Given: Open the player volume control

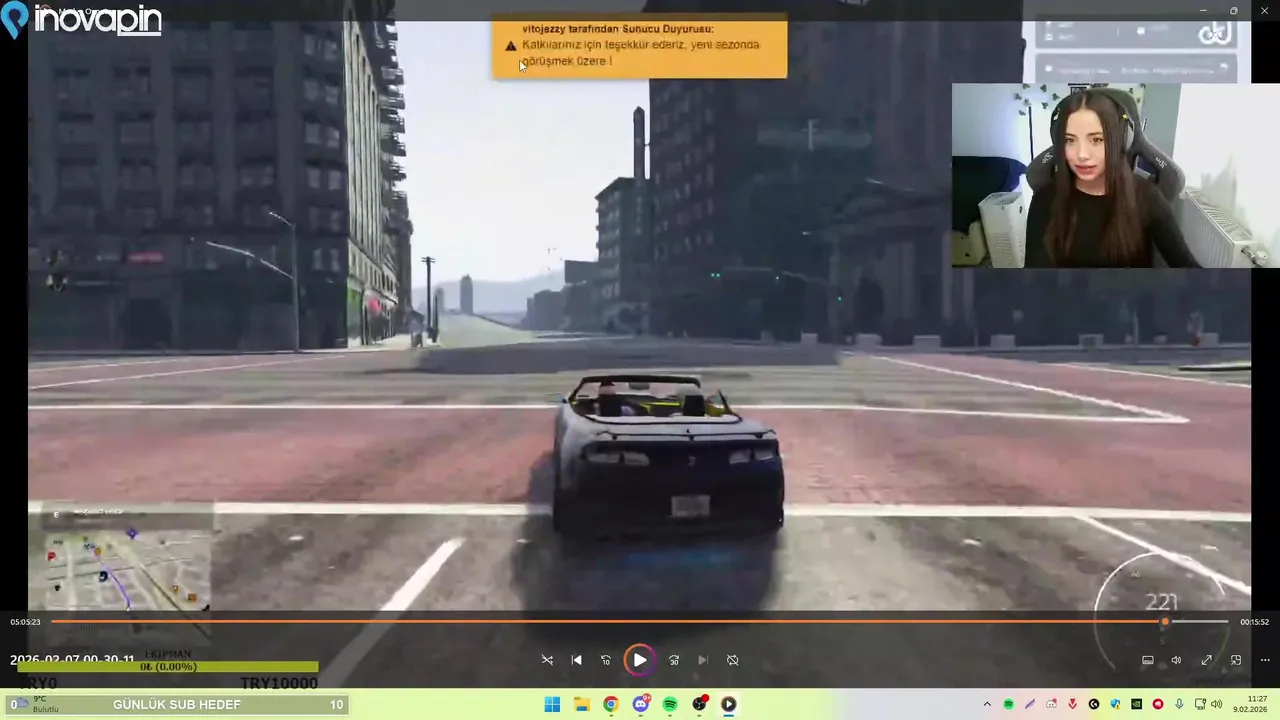Looking at the screenshot, I should [x=1176, y=660].
